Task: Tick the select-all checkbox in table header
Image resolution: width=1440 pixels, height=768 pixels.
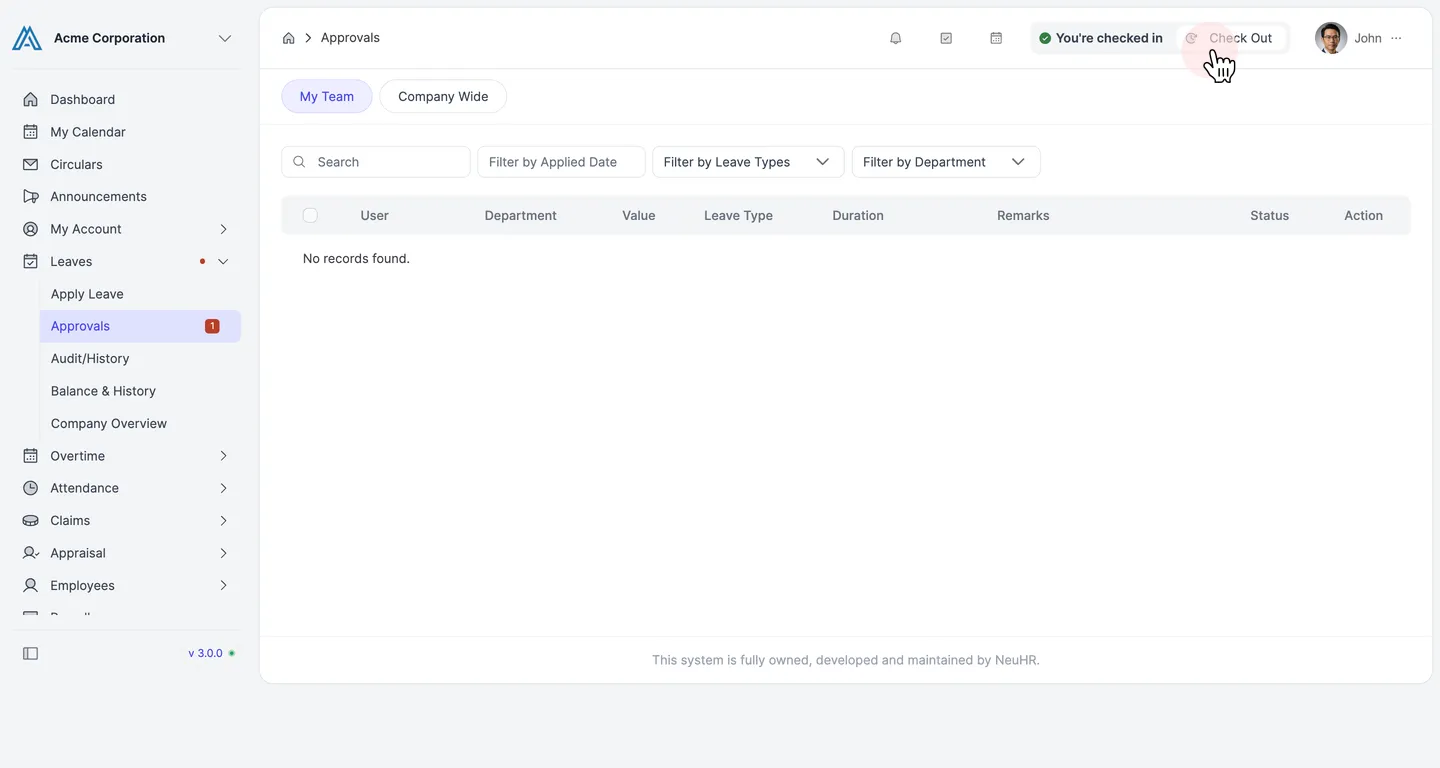Action: pyautogui.click(x=310, y=215)
